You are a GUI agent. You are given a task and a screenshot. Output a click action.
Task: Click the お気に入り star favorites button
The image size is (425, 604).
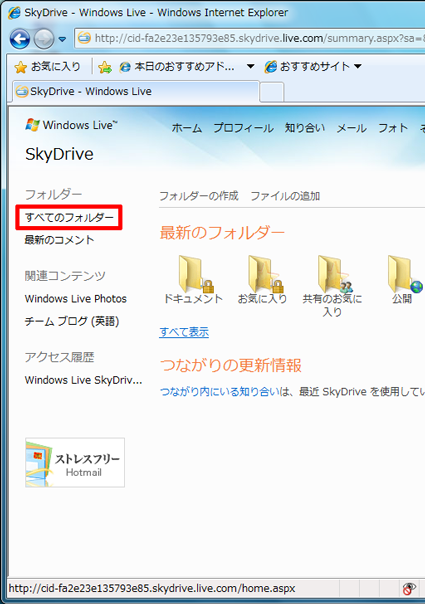[x=47, y=67]
